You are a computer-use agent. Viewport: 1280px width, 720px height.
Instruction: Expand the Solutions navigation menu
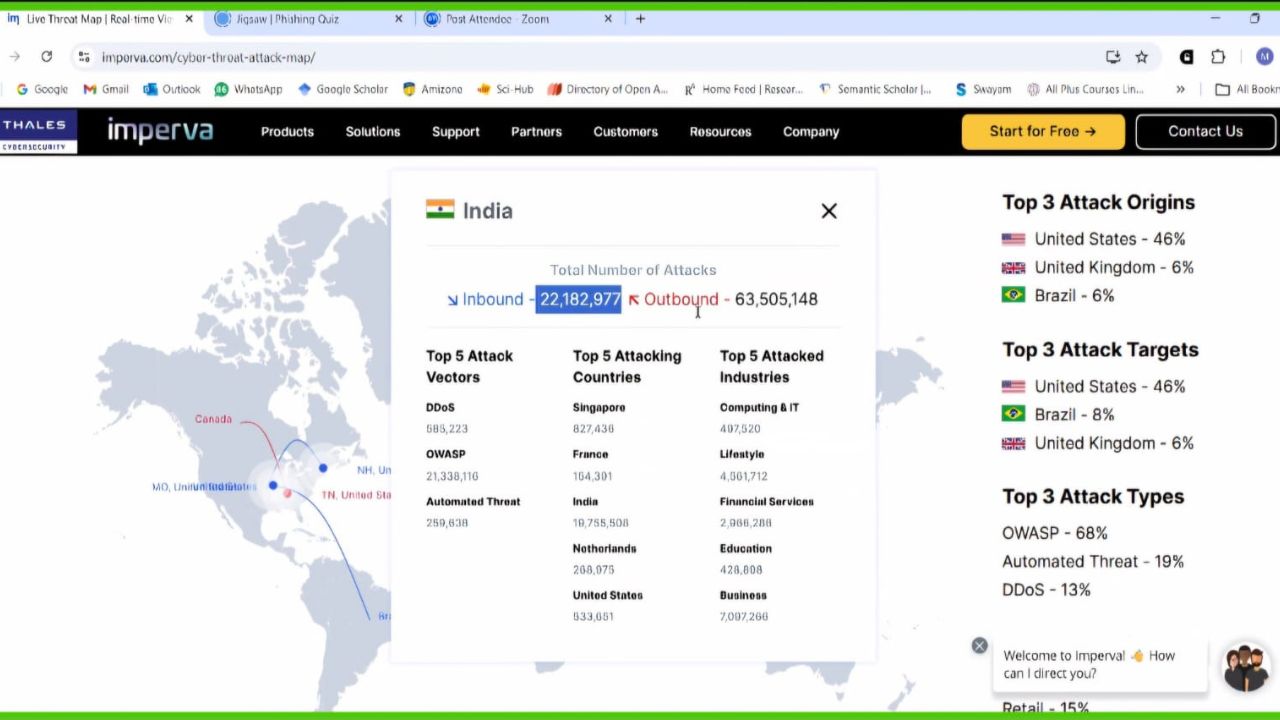(x=373, y=131)
